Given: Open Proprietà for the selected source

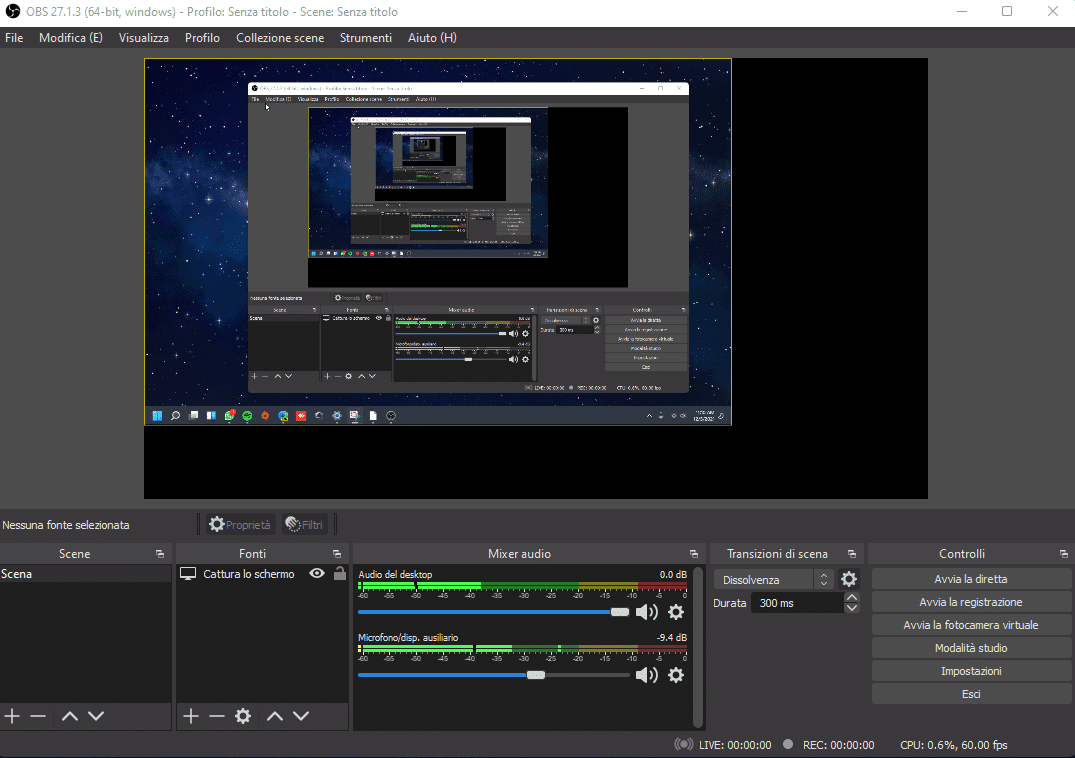Looking at the screenshot, I should click(x=241, y=524).
